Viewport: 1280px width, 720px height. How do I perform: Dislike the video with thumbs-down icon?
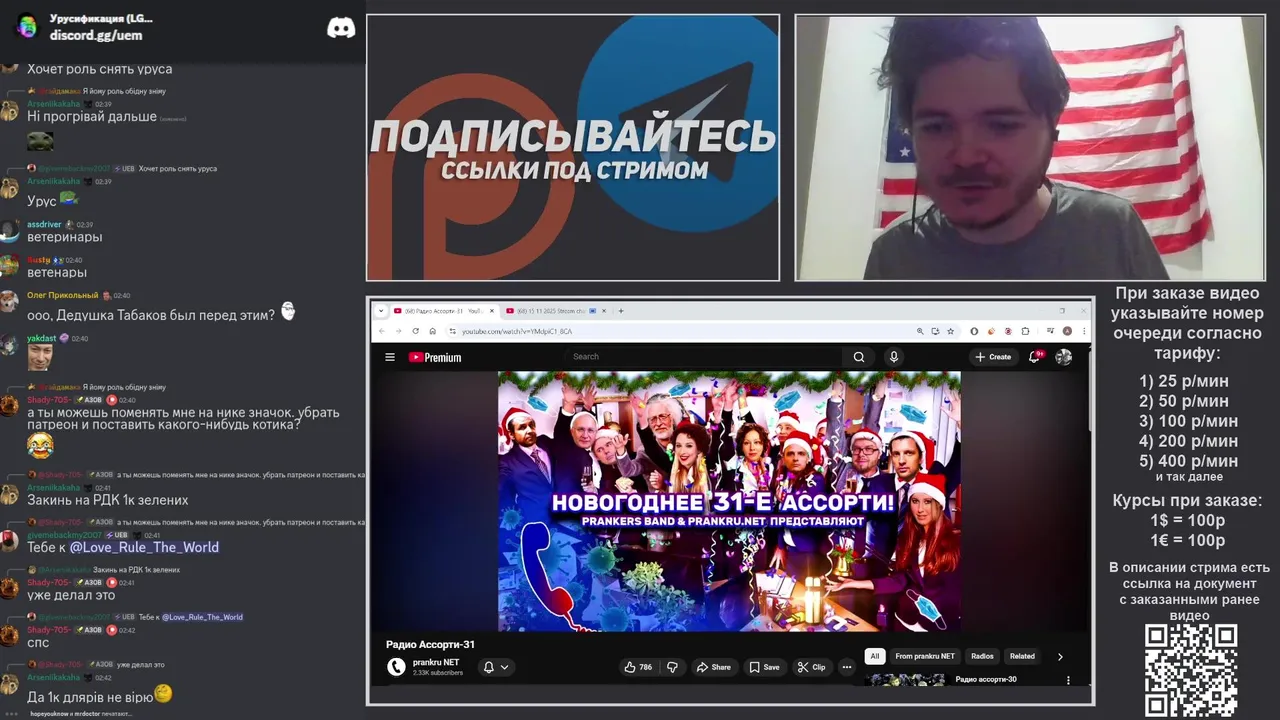click(x=672, y=667)
